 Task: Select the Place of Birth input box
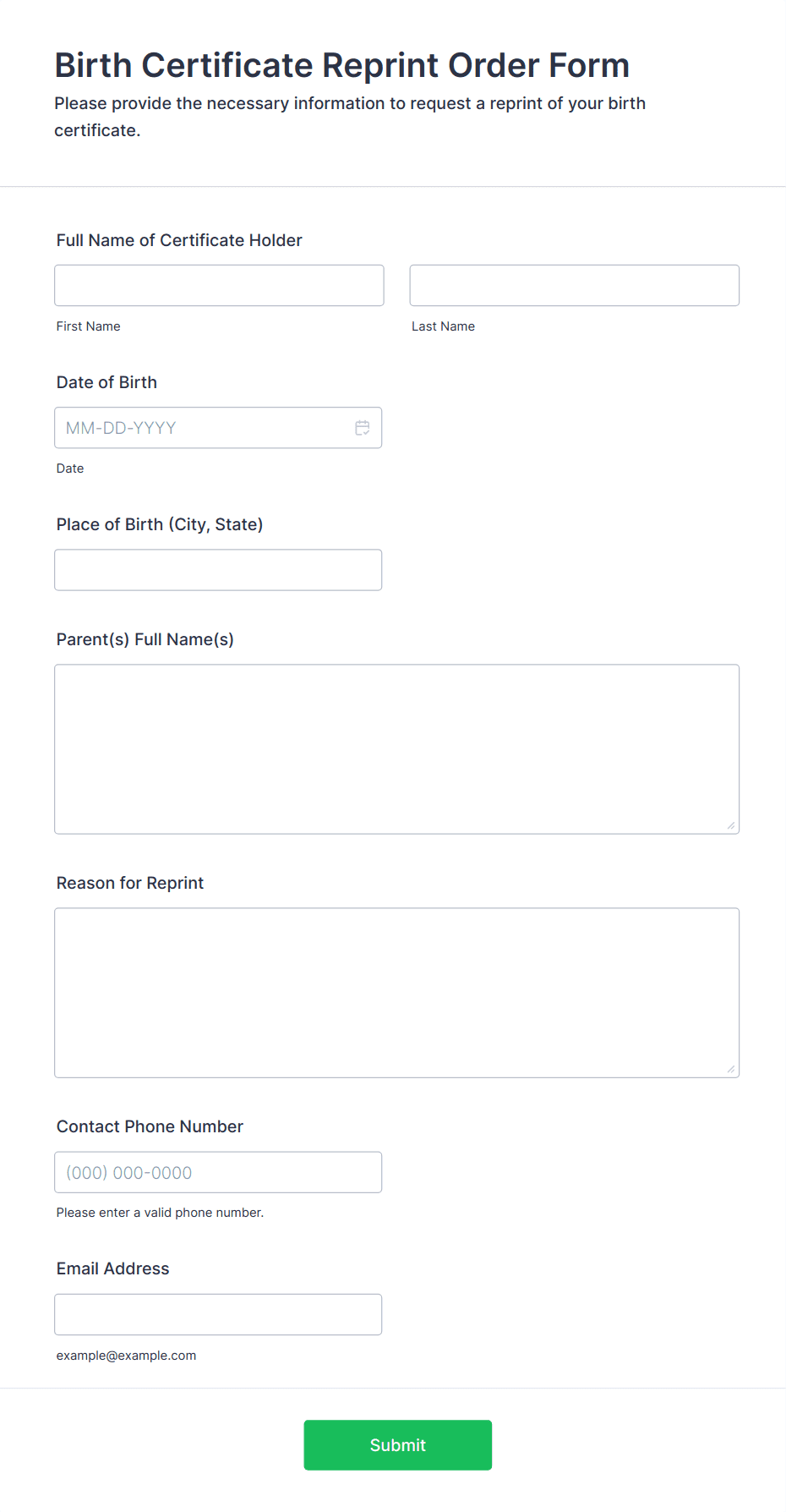218,570
